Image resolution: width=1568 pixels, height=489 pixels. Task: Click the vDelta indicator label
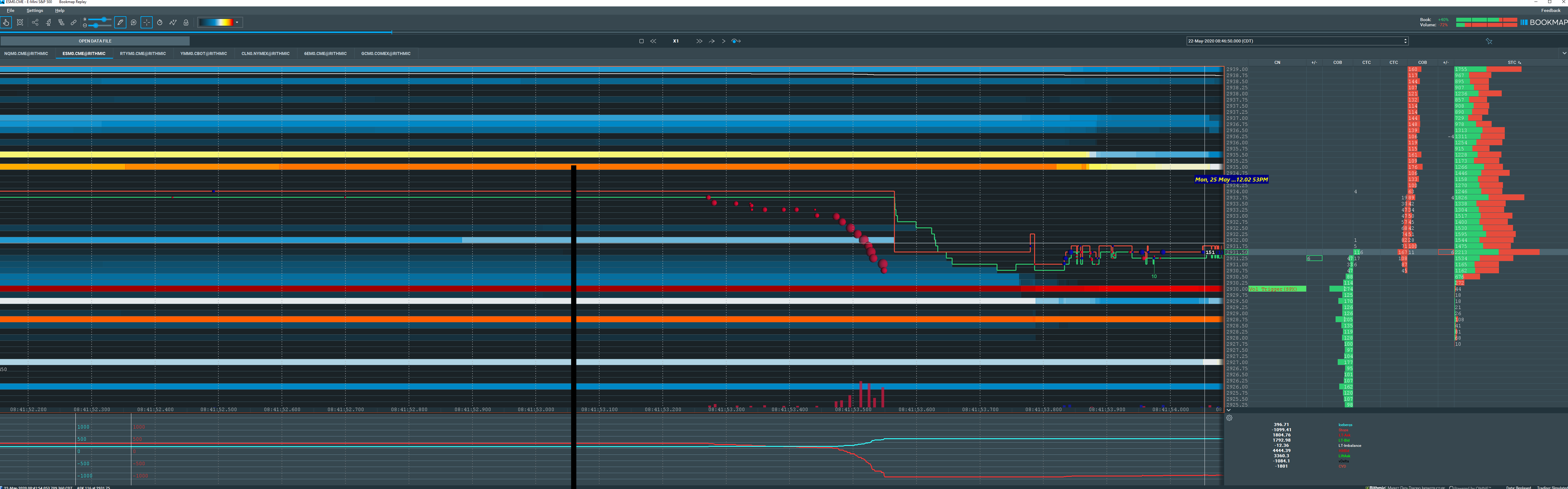[1344, 461]
